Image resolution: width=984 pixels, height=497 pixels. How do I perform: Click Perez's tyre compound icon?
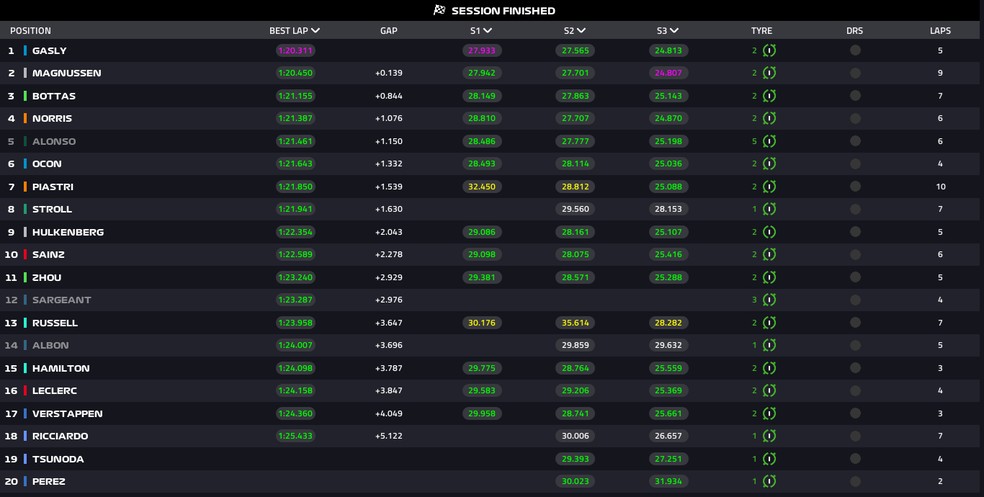coord(769,481)
